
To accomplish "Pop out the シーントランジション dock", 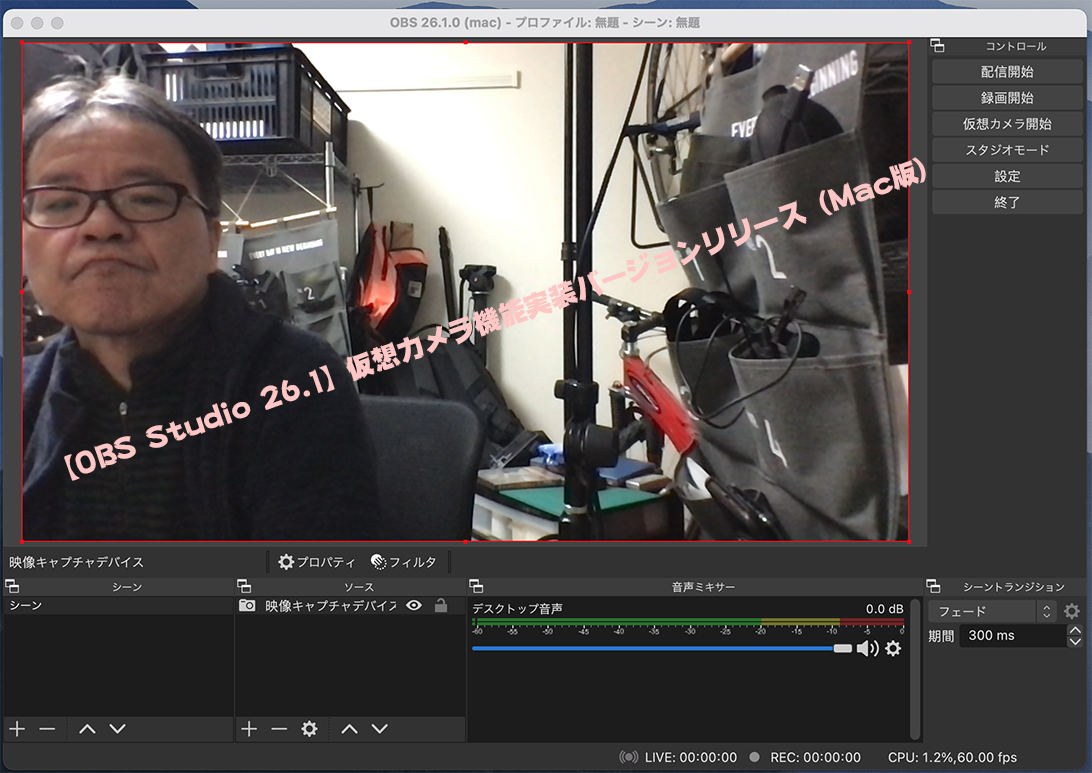I will coord(933,586).
